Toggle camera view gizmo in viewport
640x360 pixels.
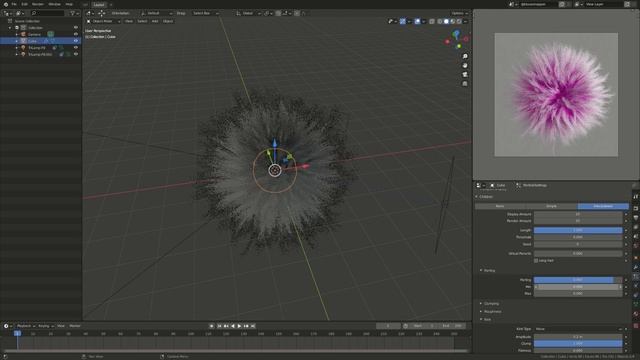coord(465,74)
